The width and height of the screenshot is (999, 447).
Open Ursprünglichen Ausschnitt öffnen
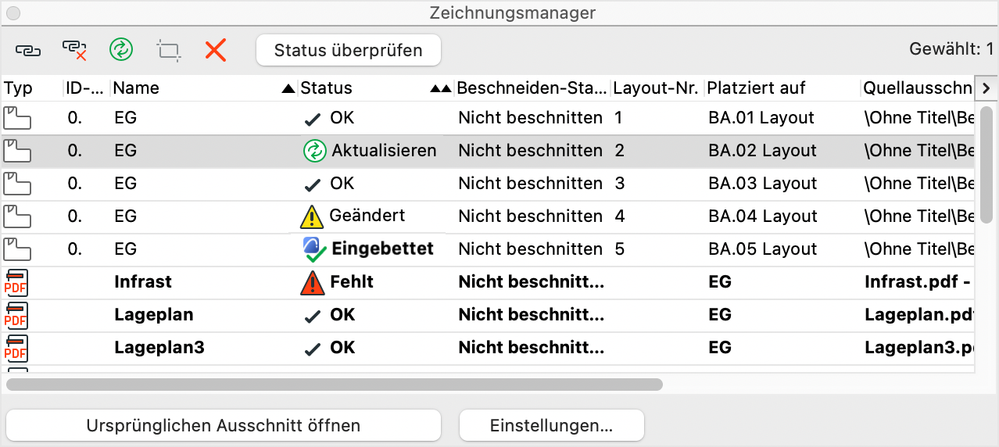(x=224, y=425)
